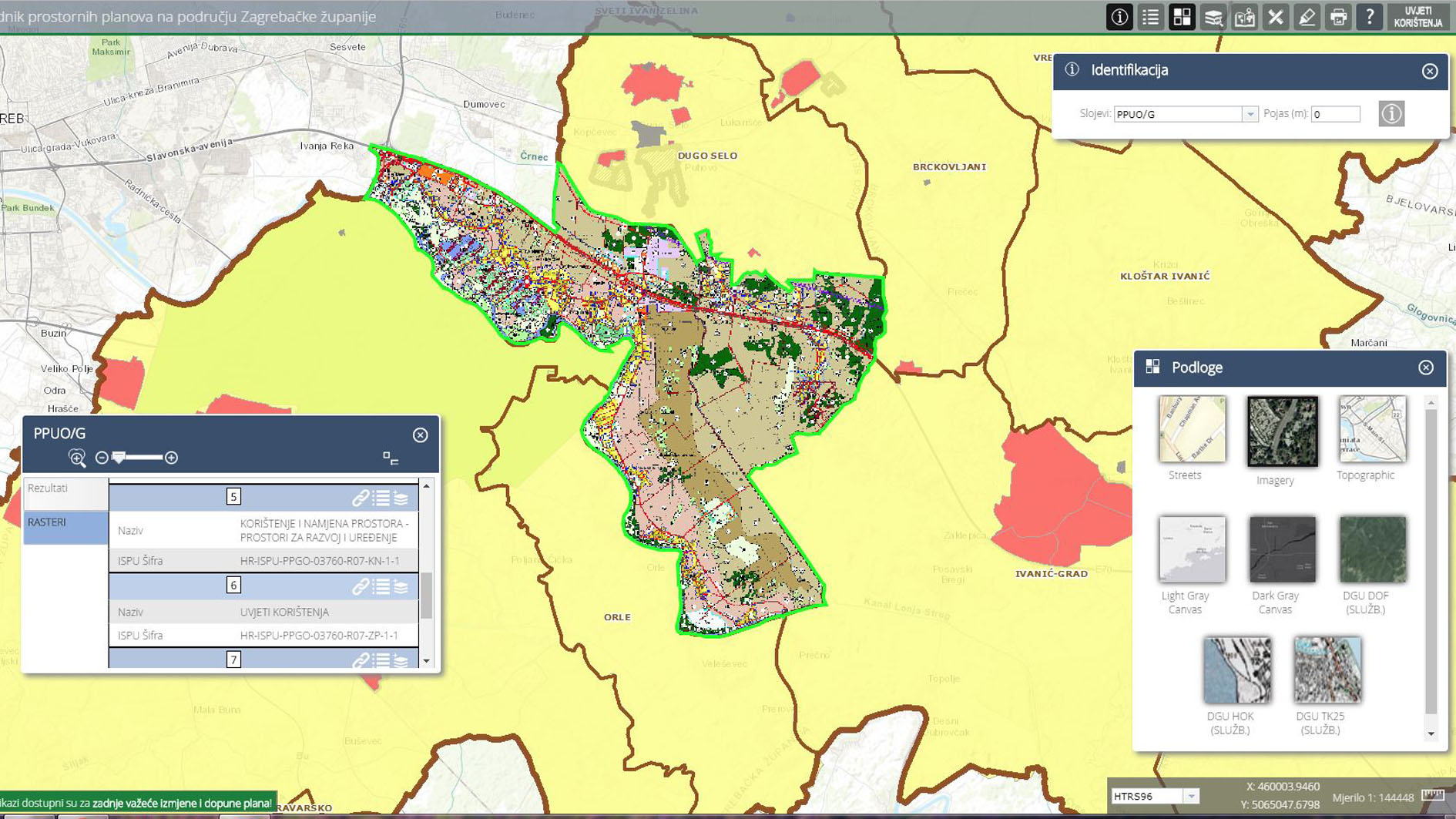Click the results list scrollbar thumb
This screenshot has height=819, width=1456.
427,595
